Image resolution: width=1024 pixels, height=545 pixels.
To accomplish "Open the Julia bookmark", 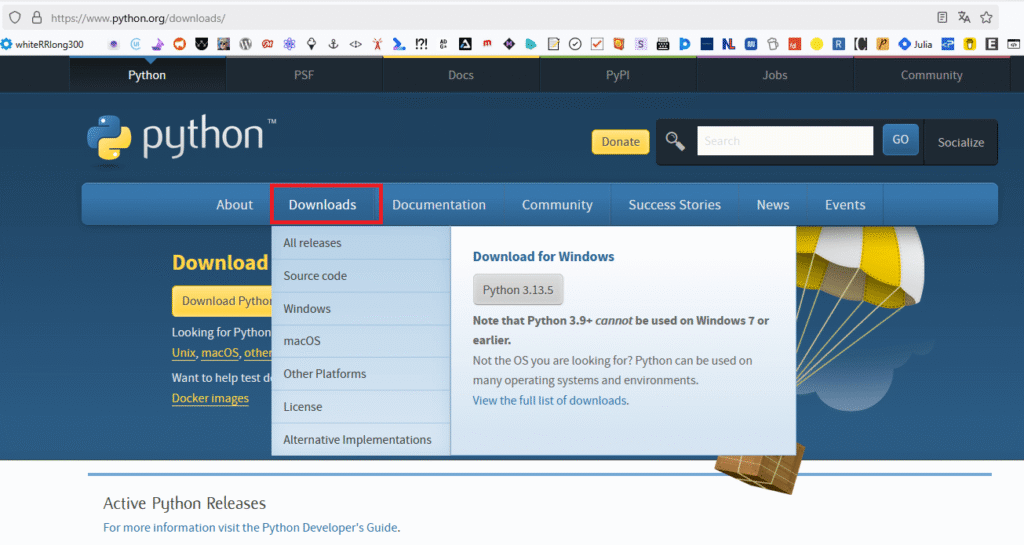I will tap(918, 44).
